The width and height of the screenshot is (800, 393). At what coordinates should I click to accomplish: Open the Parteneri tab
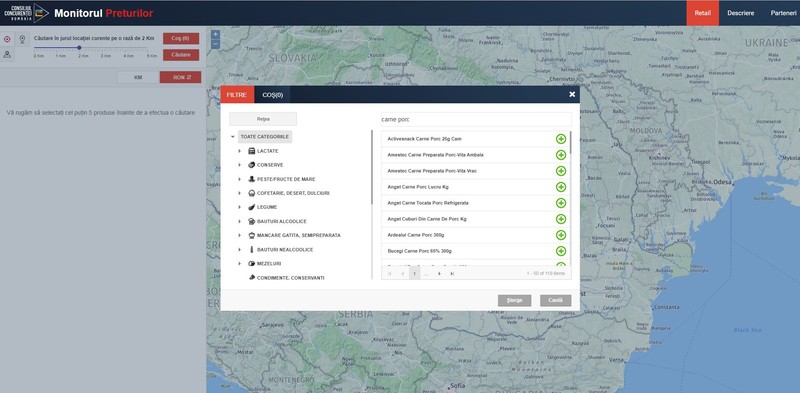tap(783, 13)
